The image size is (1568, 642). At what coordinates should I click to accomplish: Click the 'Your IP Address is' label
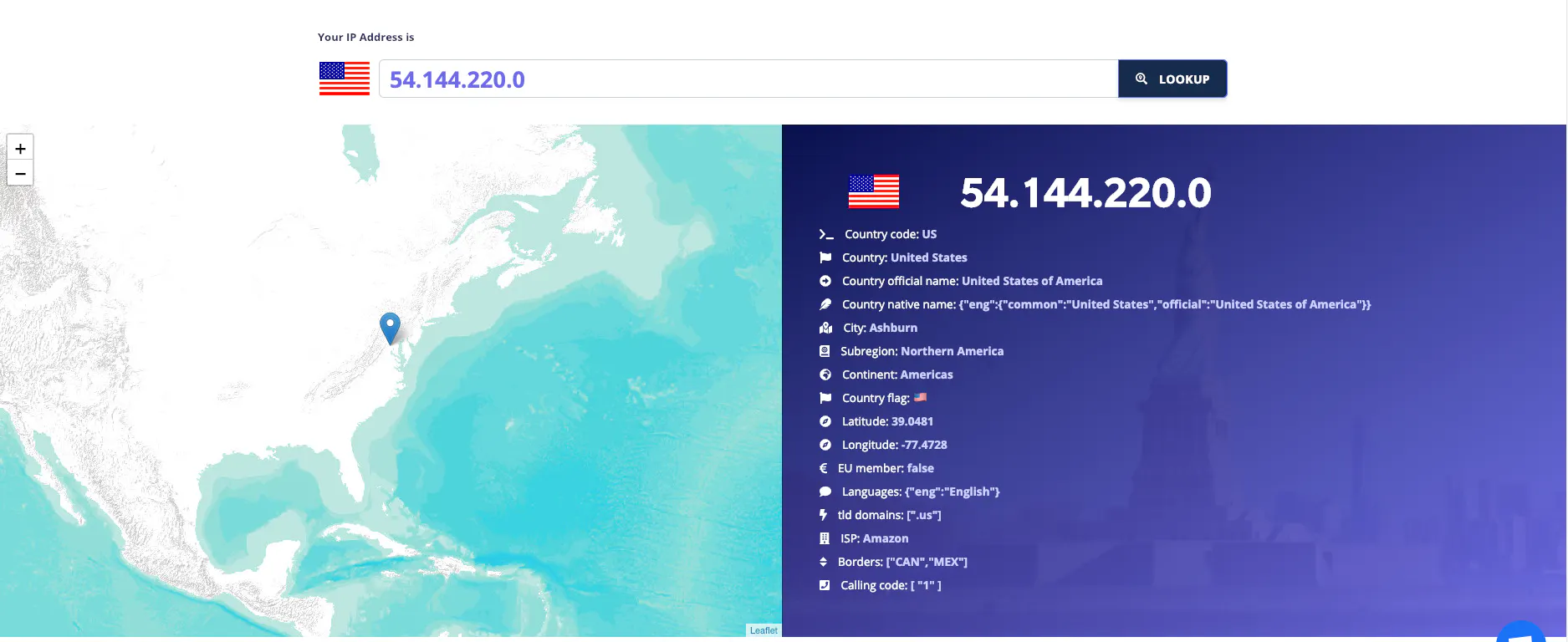[366, 37]
